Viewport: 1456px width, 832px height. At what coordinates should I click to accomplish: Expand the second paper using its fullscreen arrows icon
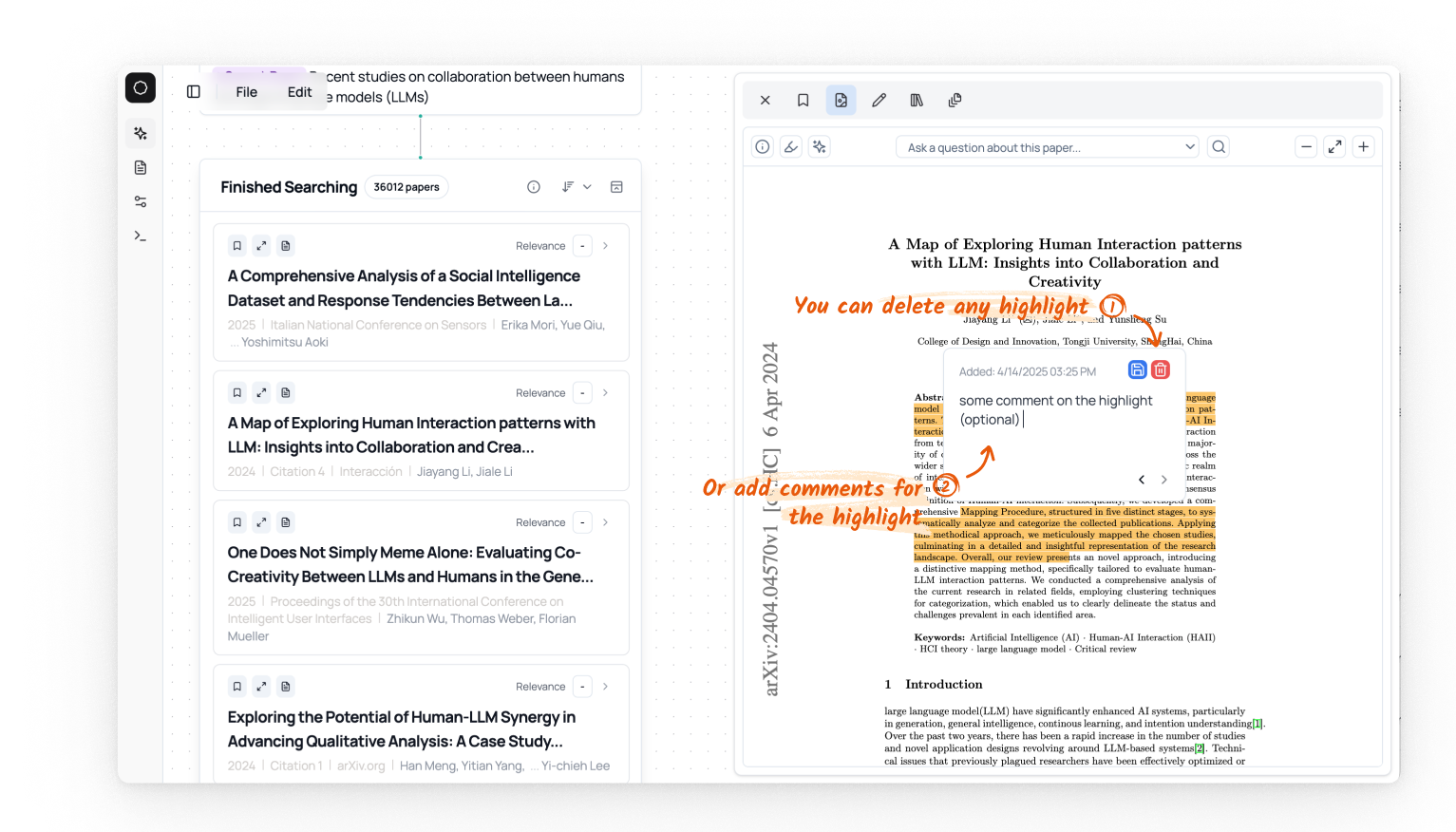coord(261,392)
